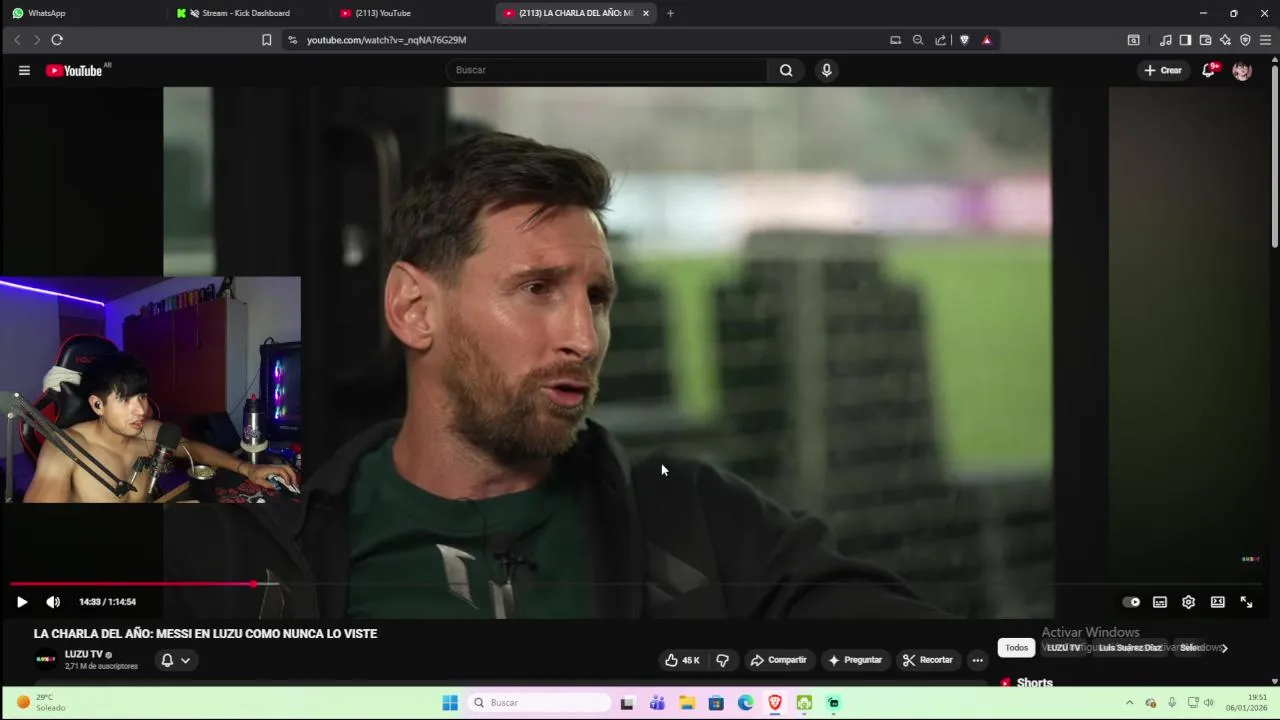Viewport: 1280px width, 720px height.
Task: Open Brave VPN shield icon
Action: pyautogui.click(x=1245, y=40)
